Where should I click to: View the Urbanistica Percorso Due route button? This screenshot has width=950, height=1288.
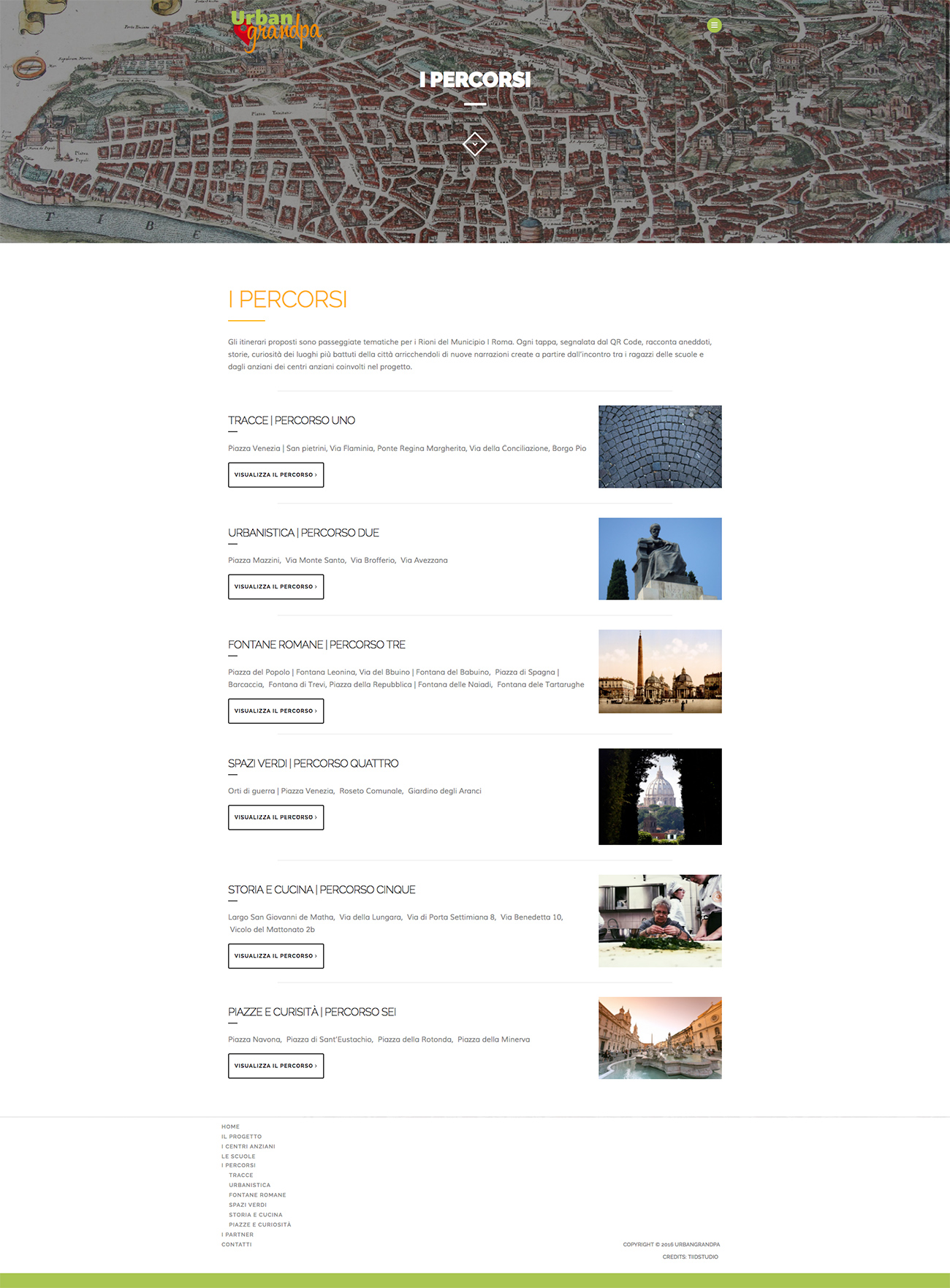(x=275, y=587)
